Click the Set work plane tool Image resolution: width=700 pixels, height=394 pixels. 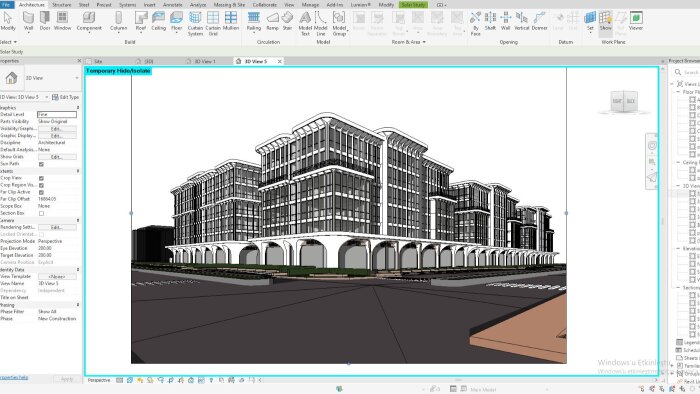tap(590, 21)
